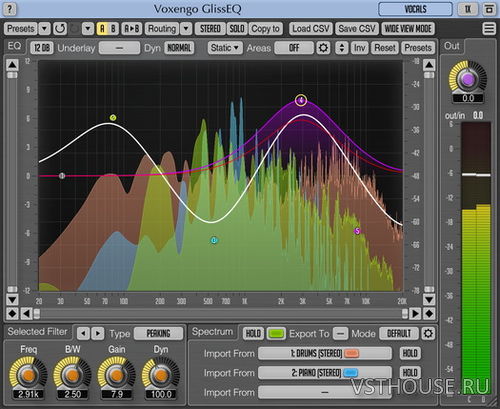This screenshot has height=409, width=500.
Task: Select EQ control point 4
Action: click(301, 100)
